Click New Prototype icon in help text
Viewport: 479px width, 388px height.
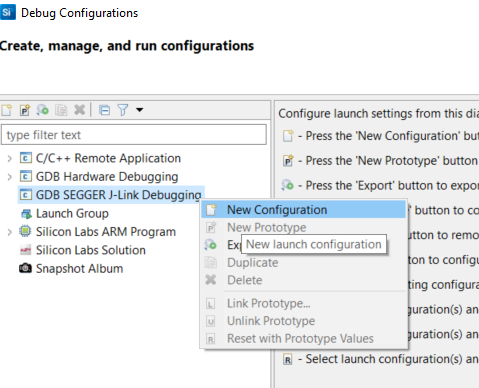click(288, 161)
